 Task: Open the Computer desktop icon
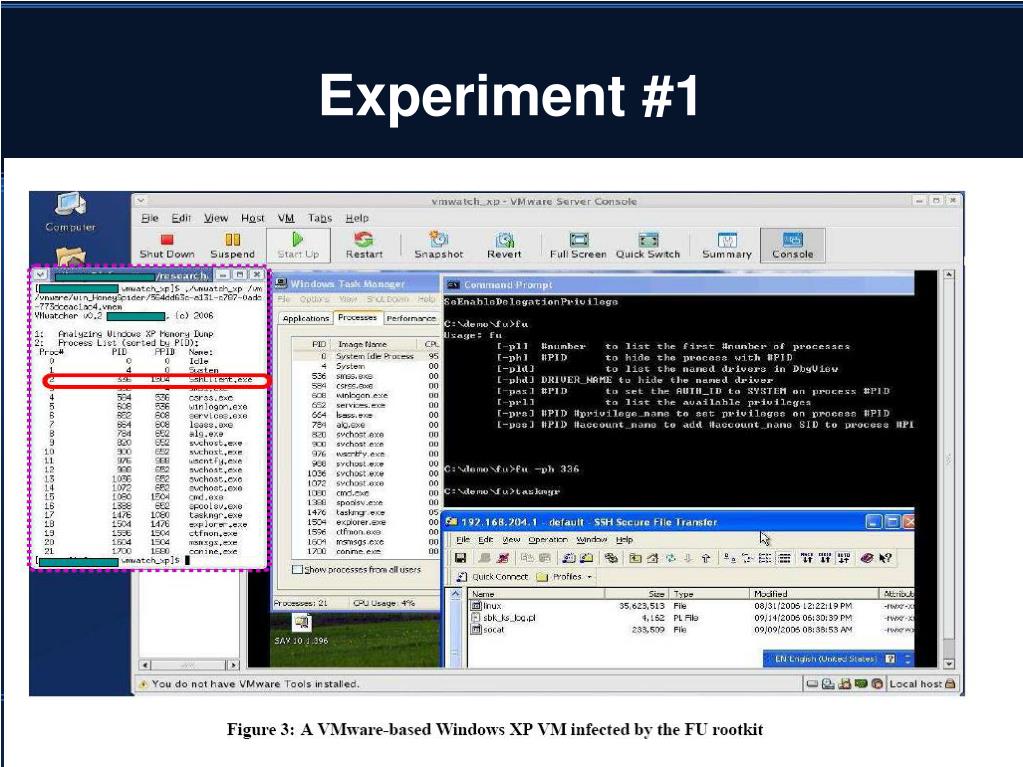pos(70,213)
